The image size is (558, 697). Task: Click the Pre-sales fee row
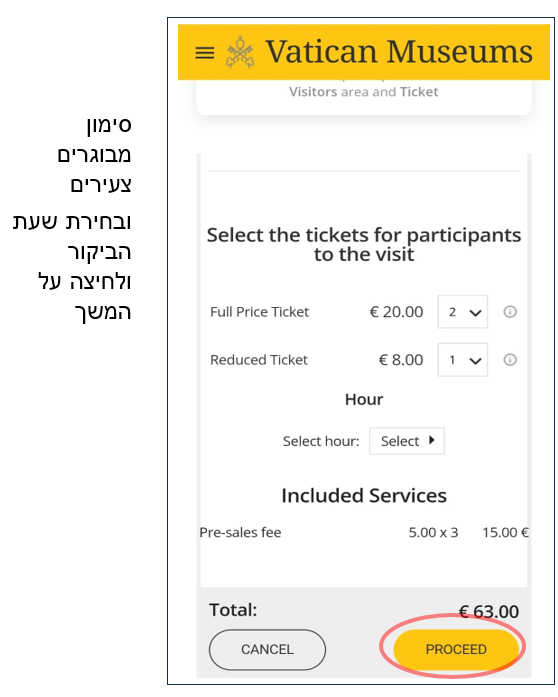point(364,533)
